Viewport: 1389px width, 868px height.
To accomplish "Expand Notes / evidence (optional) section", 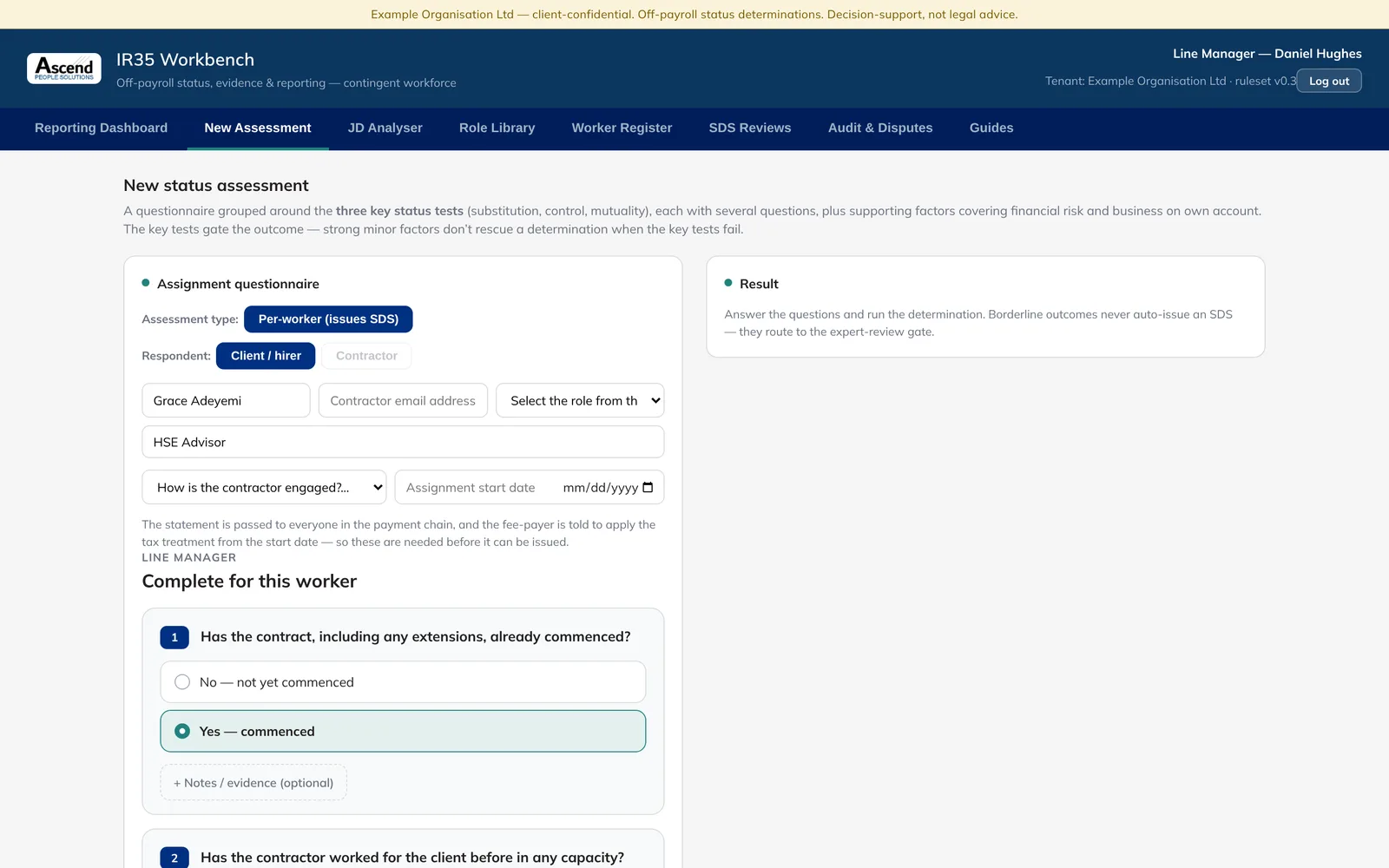I will [x=253, y=783].
